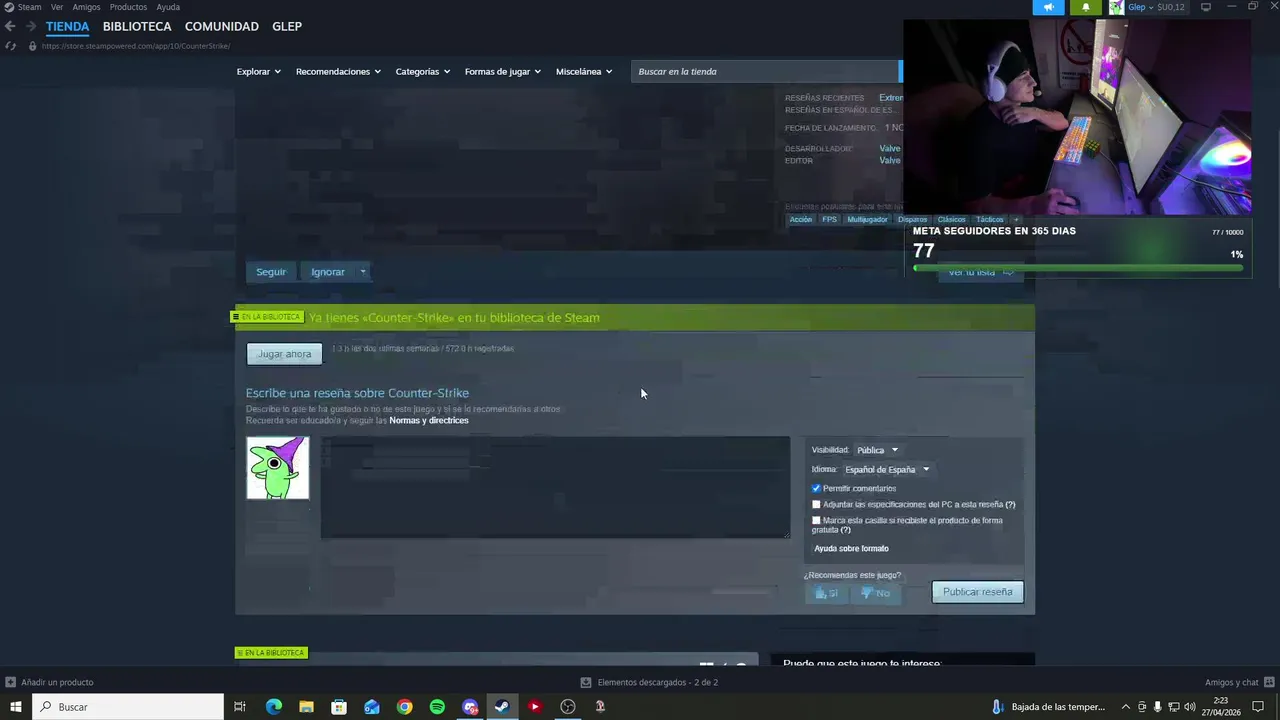The height and width of the screenshot is (720, 1280).
Task: Enable Adjuntar las especificaciones del PC checkbox
Action: pos(816,504)
